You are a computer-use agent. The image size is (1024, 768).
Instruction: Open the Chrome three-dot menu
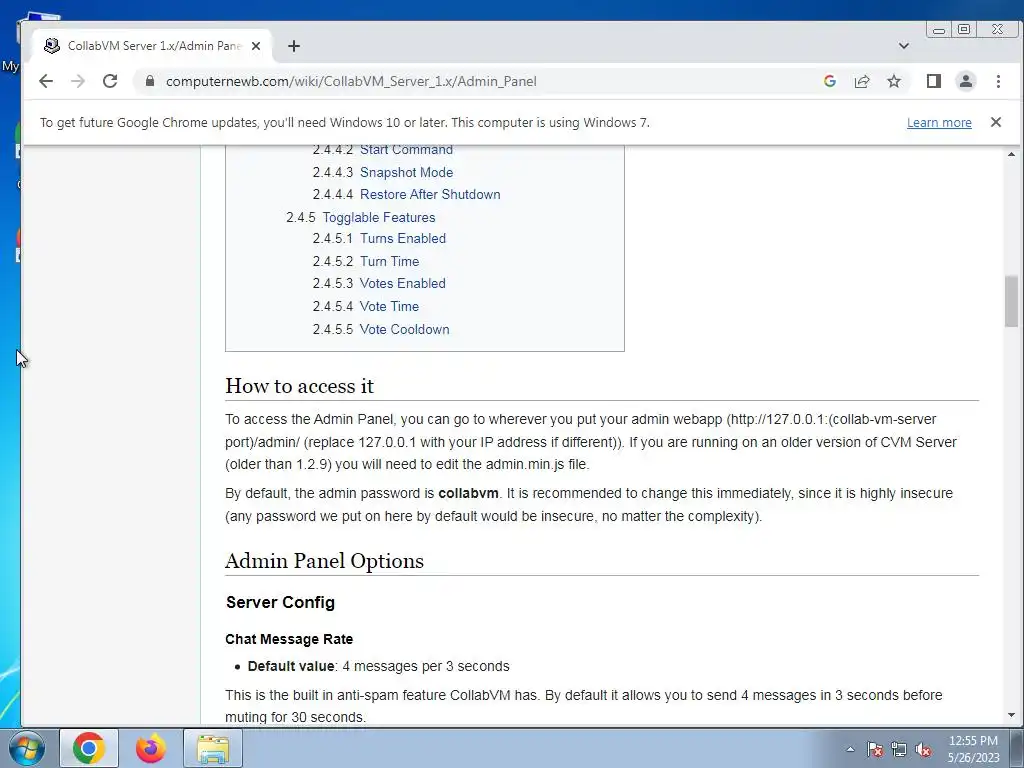(998, 81)
